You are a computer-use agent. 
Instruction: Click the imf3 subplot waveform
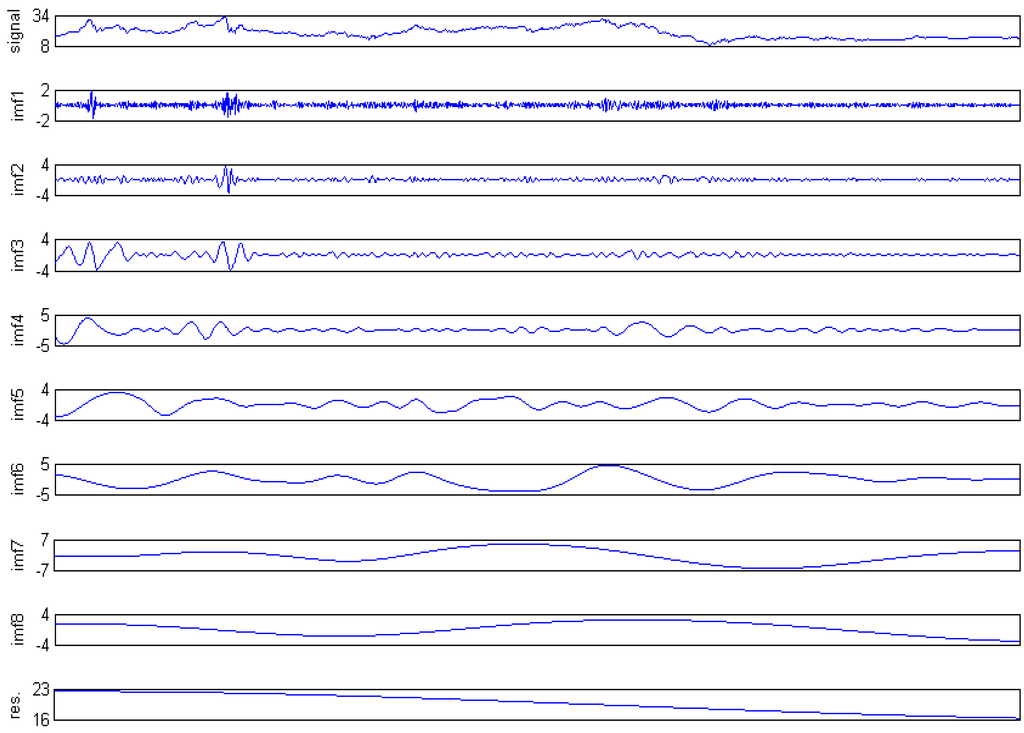pyautogui.click(x=537, y=255)
